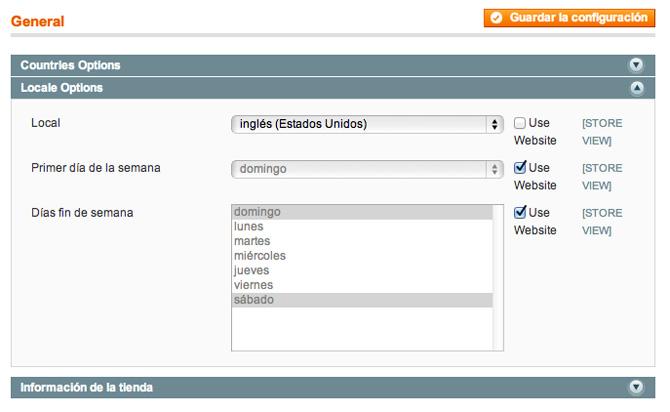
Task: Enable Use Website checkbox for Local
Action: coord(520,123)
